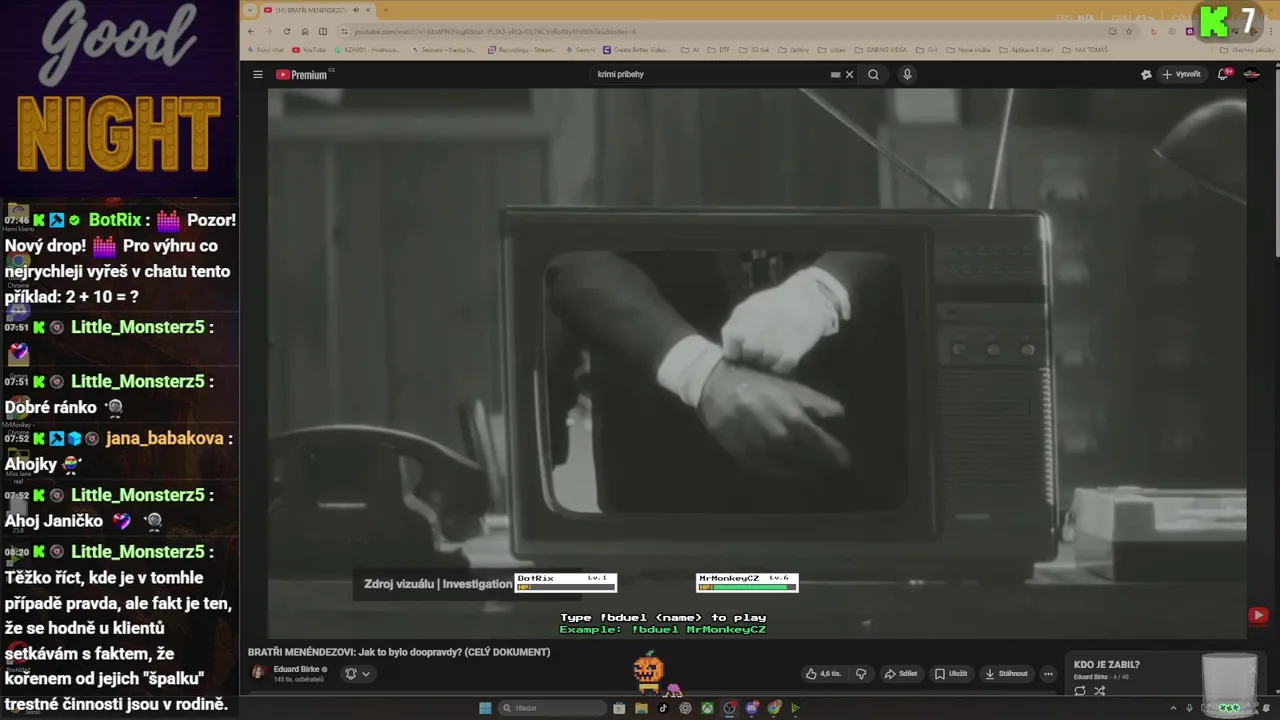Open the green play-arrow taskbar app
Screen dimensions: 1280x720
pos(795,708)
